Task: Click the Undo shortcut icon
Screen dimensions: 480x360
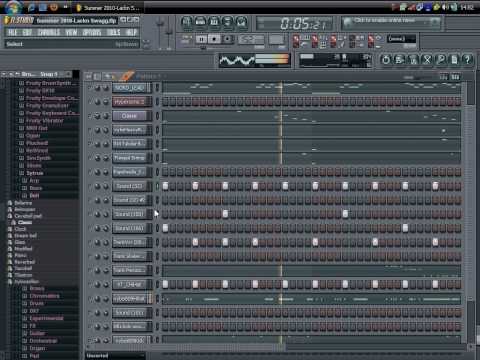Action: 386,60
